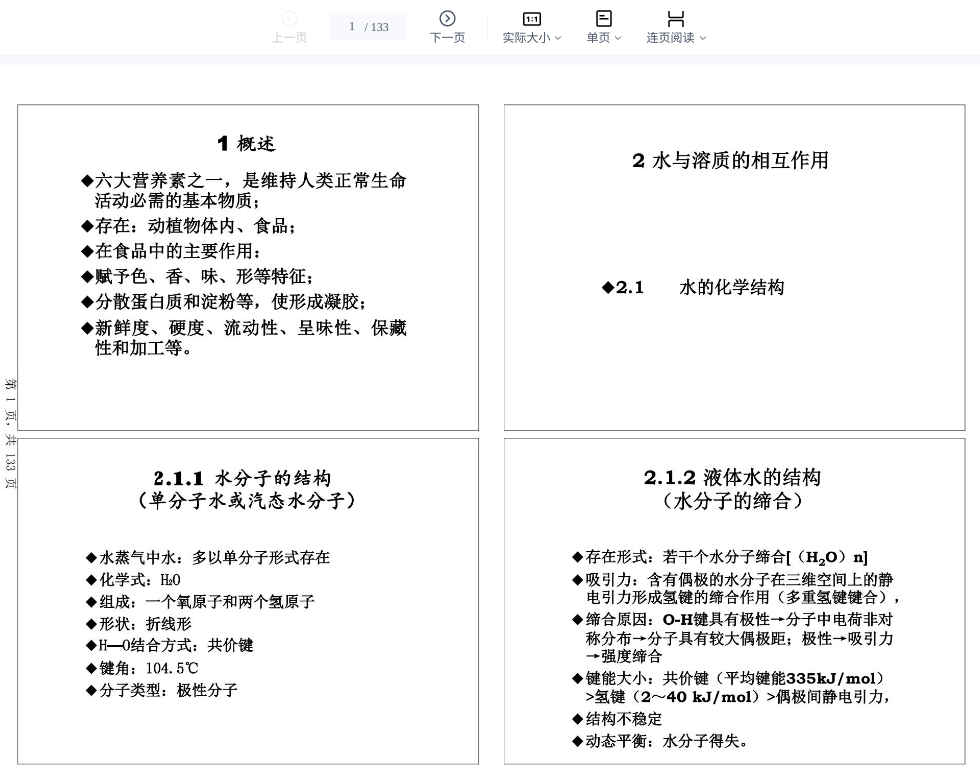Click the '2.1.1 水分子的结构' slide title
The image size is (980, 776).
tap(242, 478)
